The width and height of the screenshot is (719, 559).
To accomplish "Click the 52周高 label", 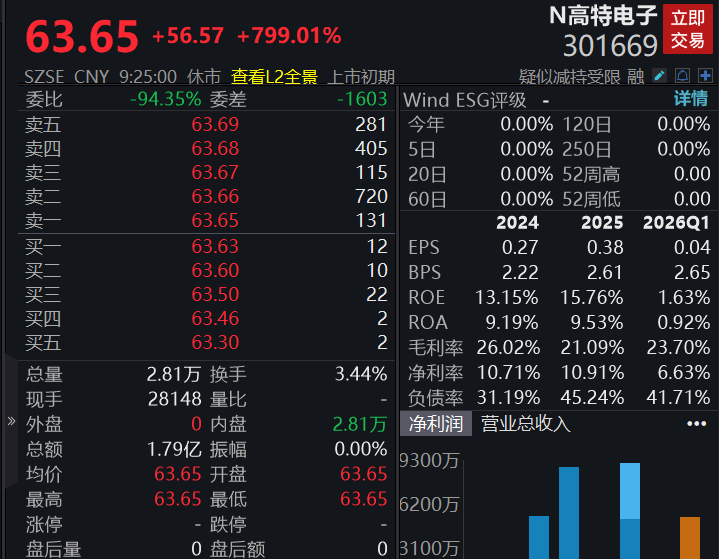I will pyautogui.click(x=591, y=175).
